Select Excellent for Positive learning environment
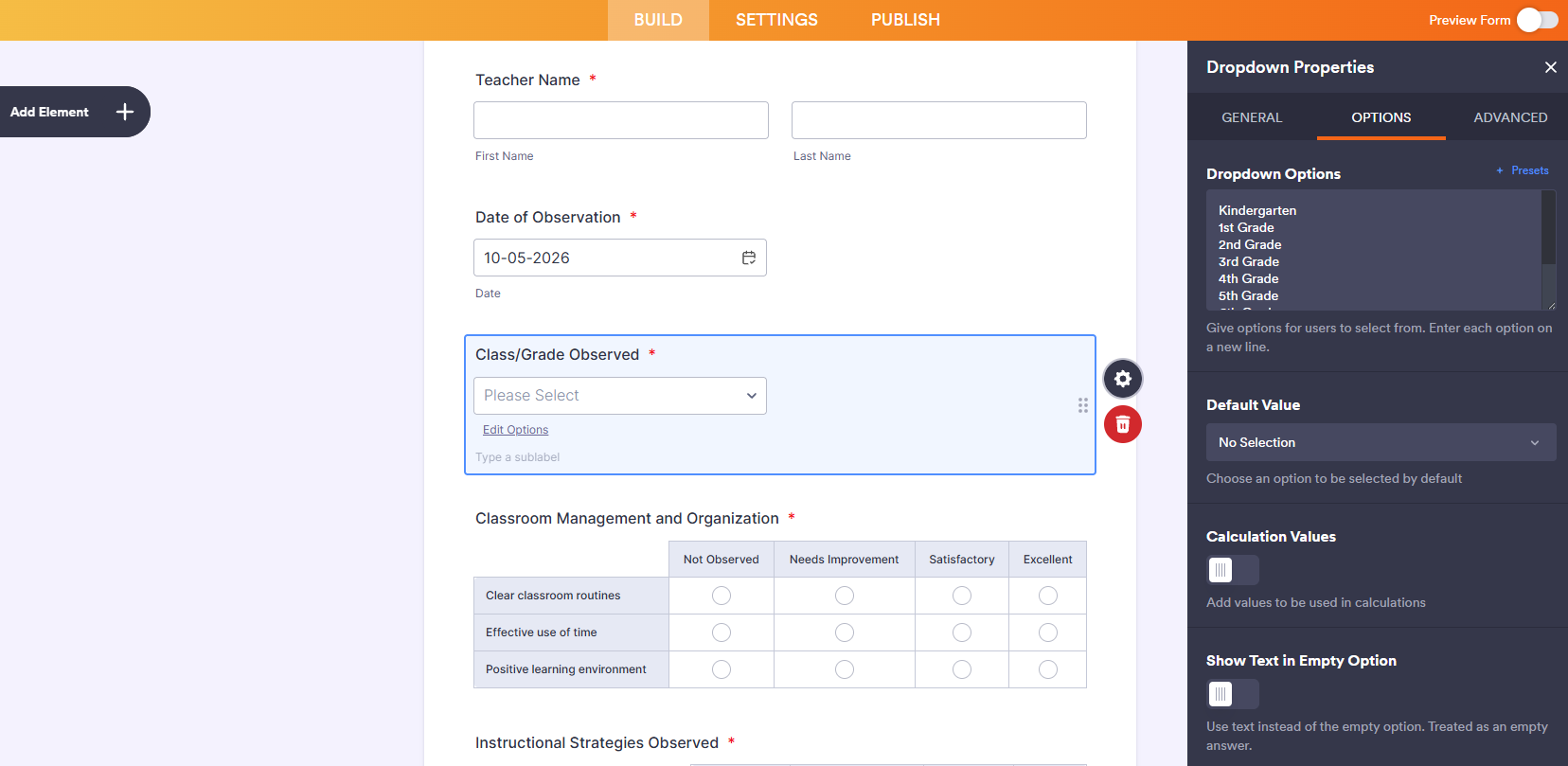1568x766 pixels. click(x=1048, y=669)
